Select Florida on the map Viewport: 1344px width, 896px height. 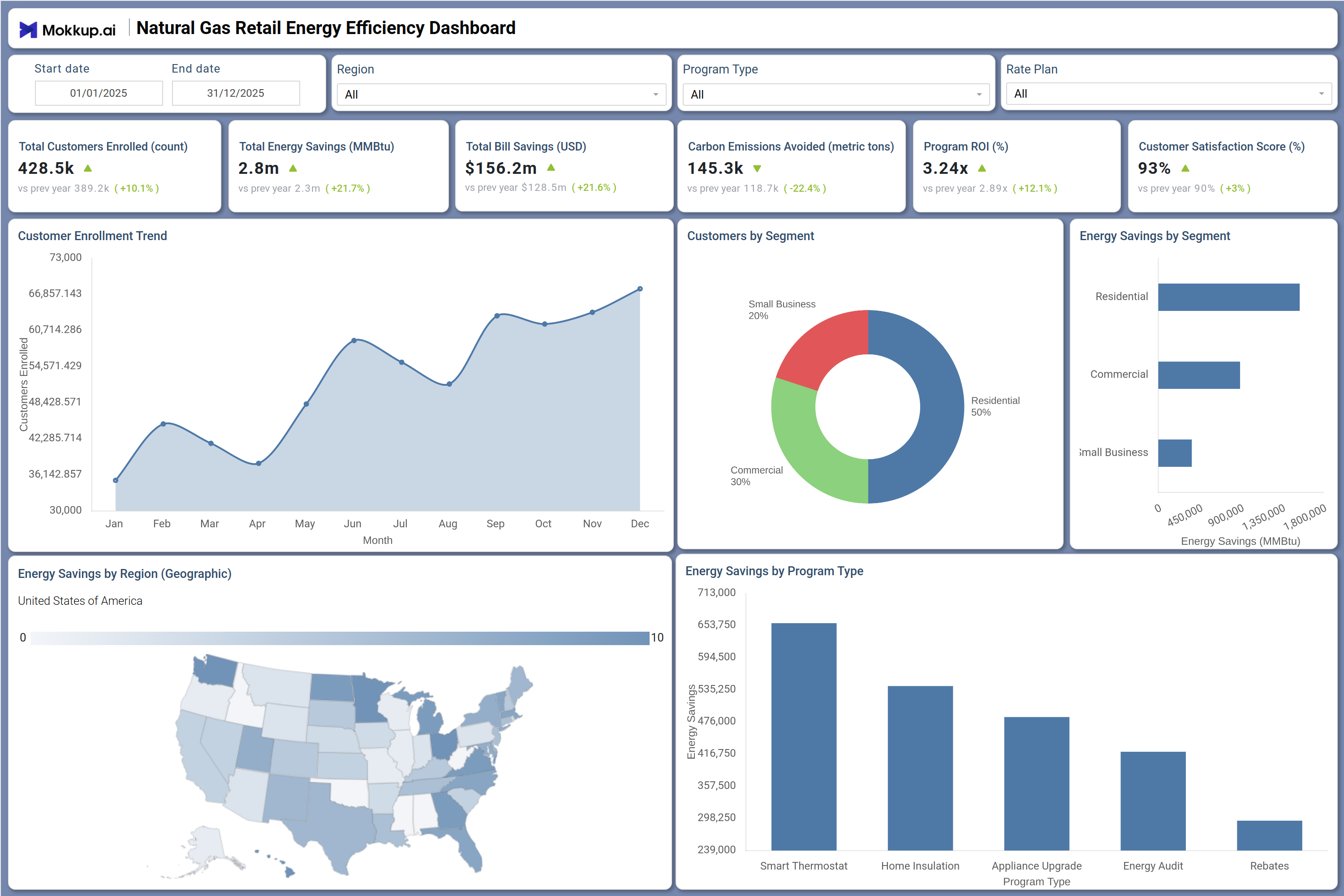pyautogui.click(x=466, y=846)
